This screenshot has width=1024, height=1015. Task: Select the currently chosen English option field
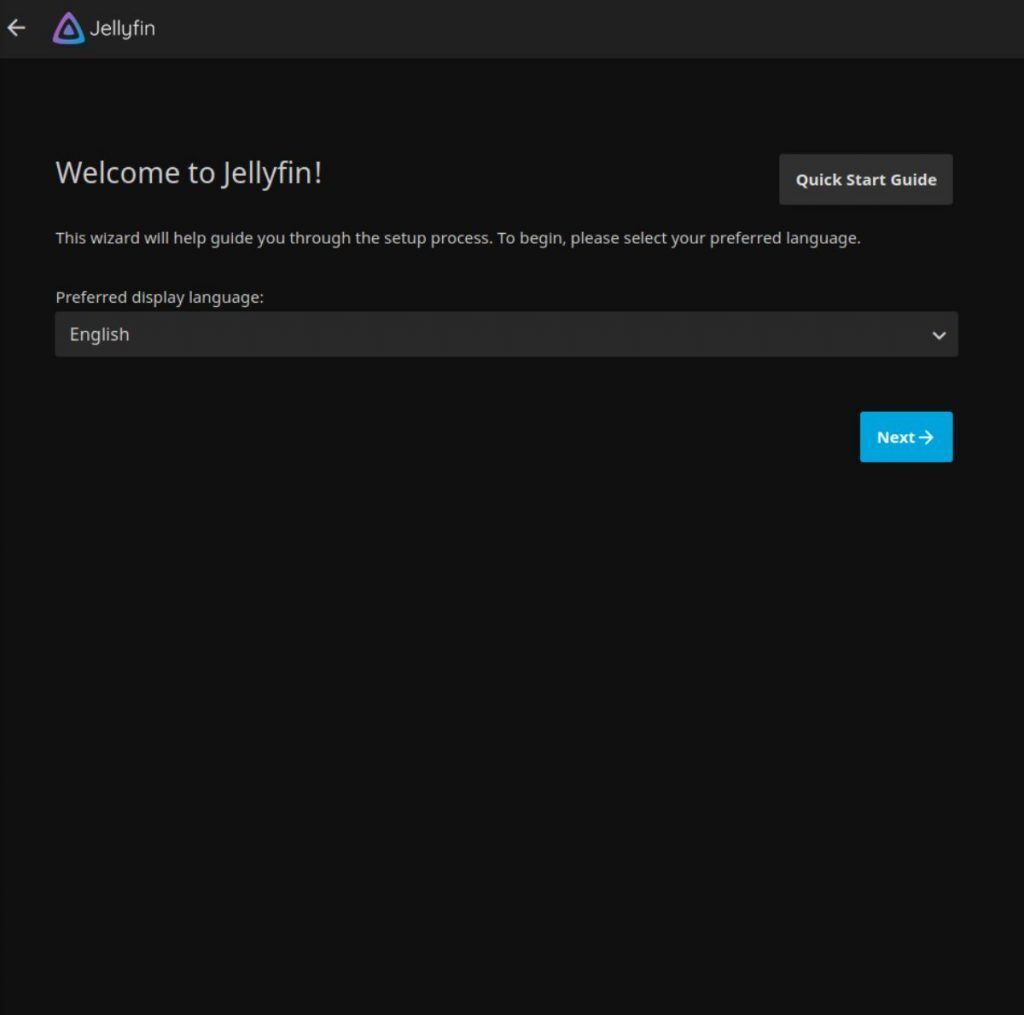506,335
